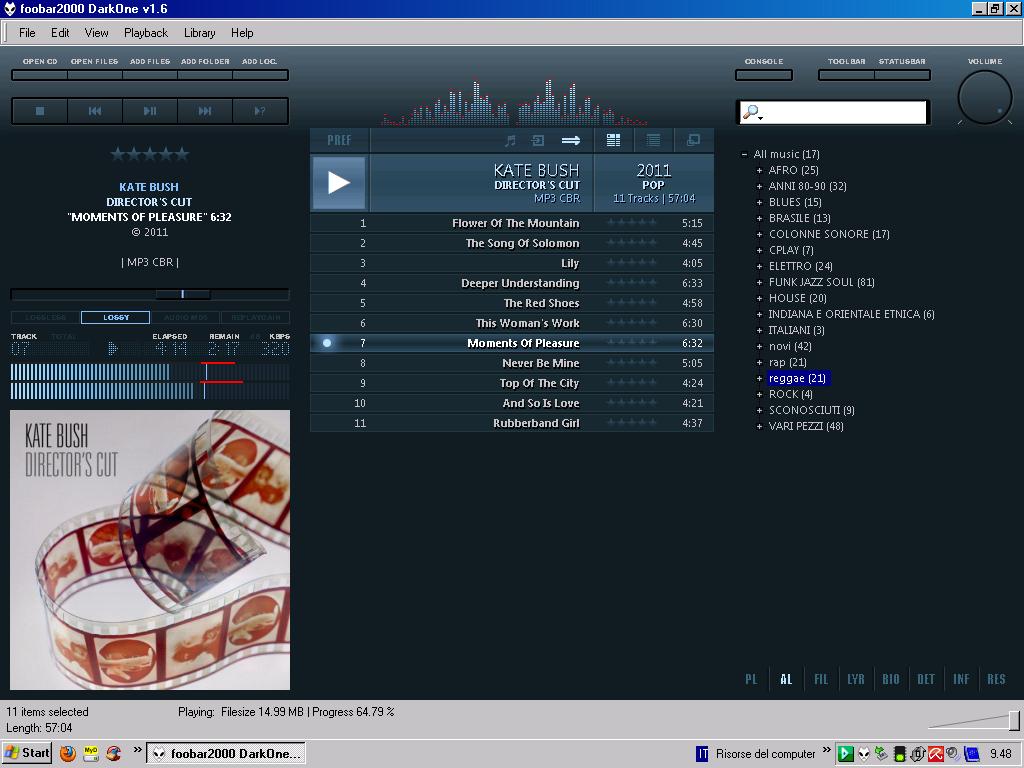Set rating stars for the Lily track
This screenshot has width=1024, height=768.
632,263
